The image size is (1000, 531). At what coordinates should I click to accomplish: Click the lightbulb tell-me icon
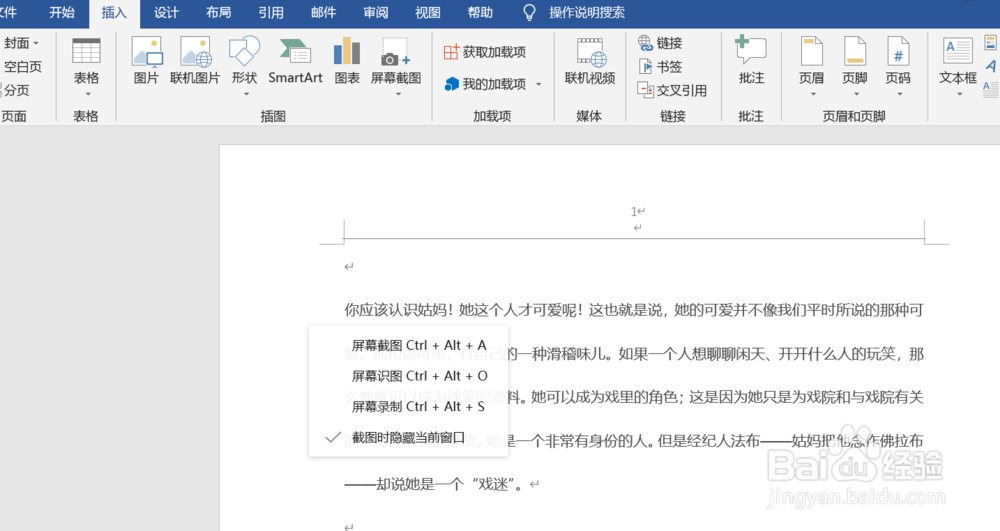tap(529, 13)
